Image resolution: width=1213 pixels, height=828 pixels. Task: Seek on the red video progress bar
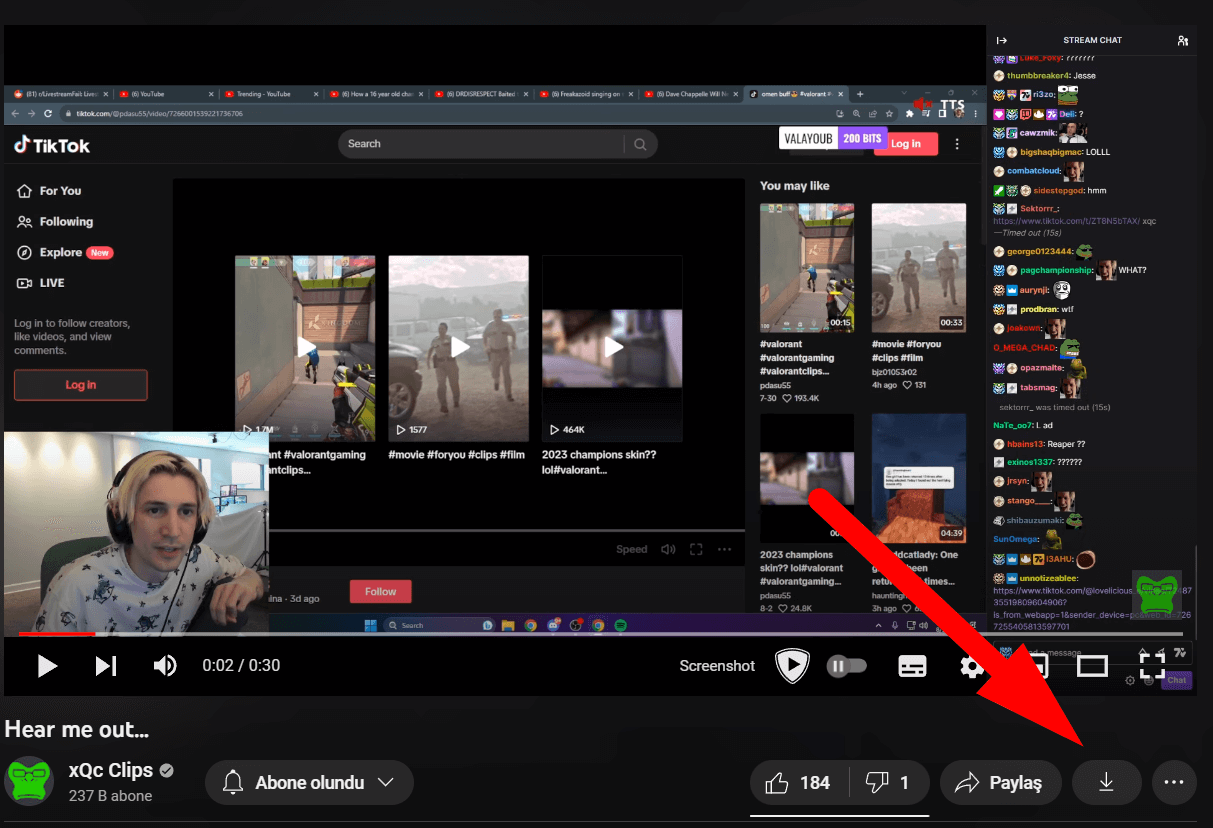tap(300, 634)
